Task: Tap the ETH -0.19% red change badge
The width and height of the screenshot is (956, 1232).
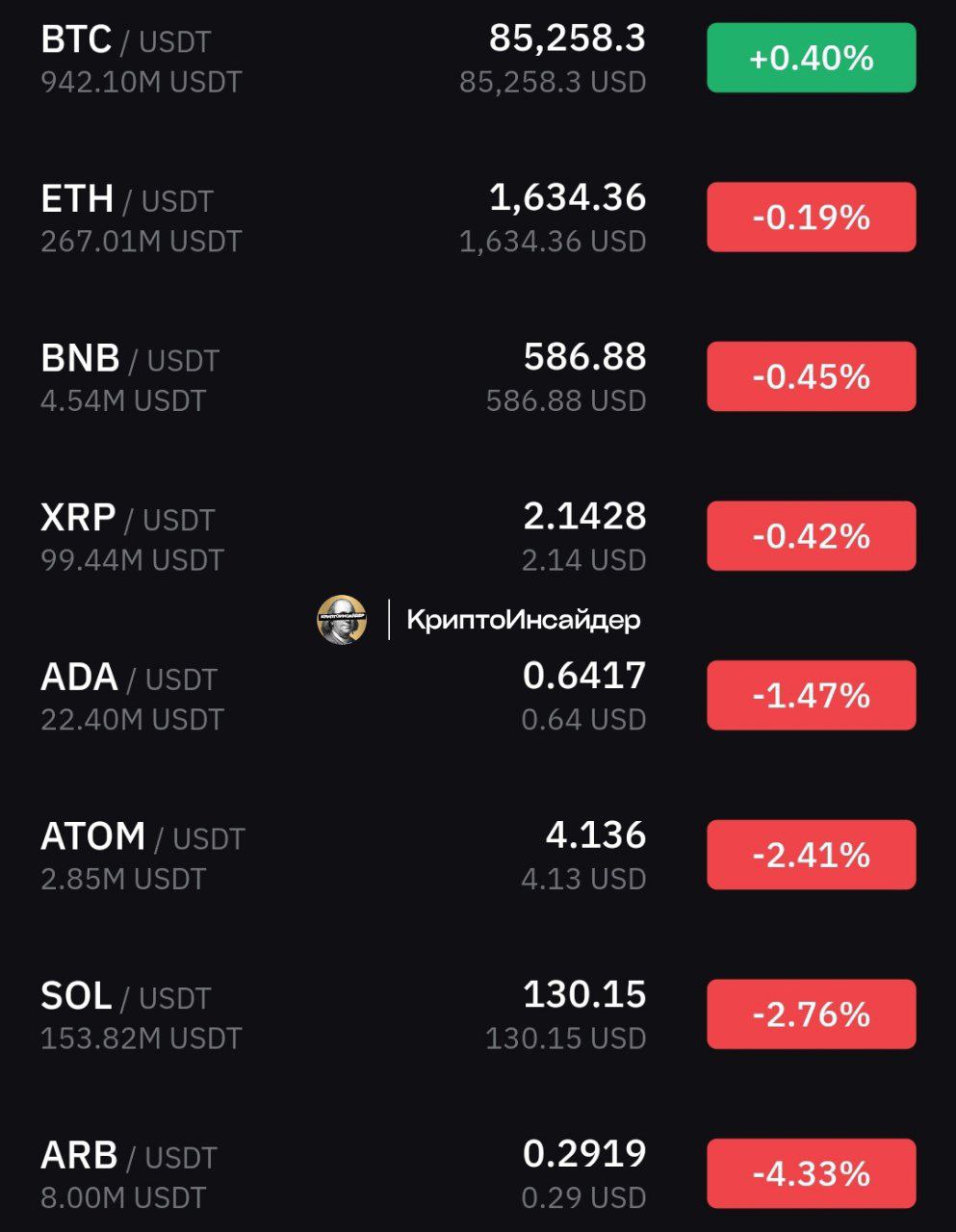Action: 811,218
